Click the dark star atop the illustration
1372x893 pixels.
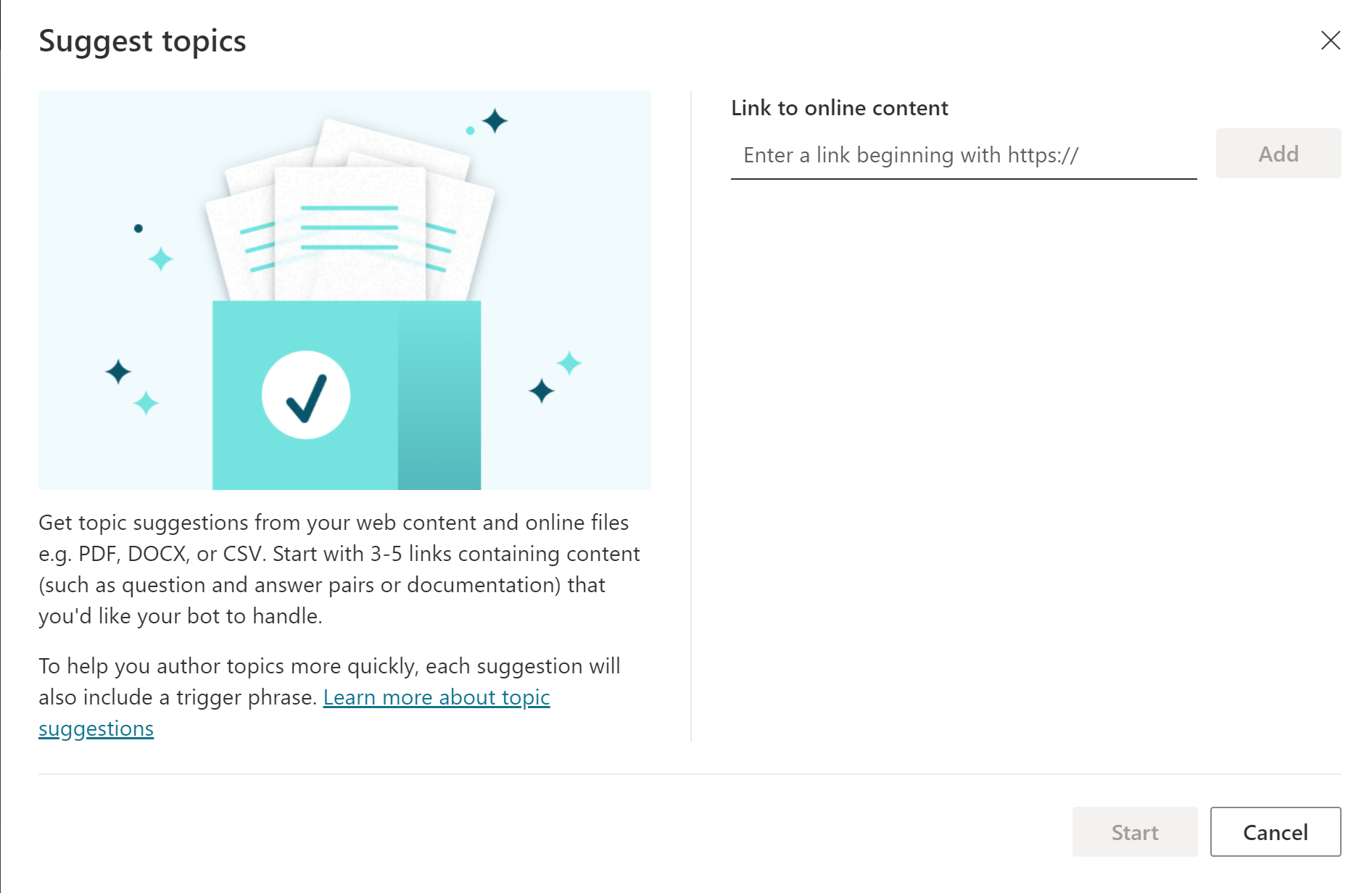[495, 121]
